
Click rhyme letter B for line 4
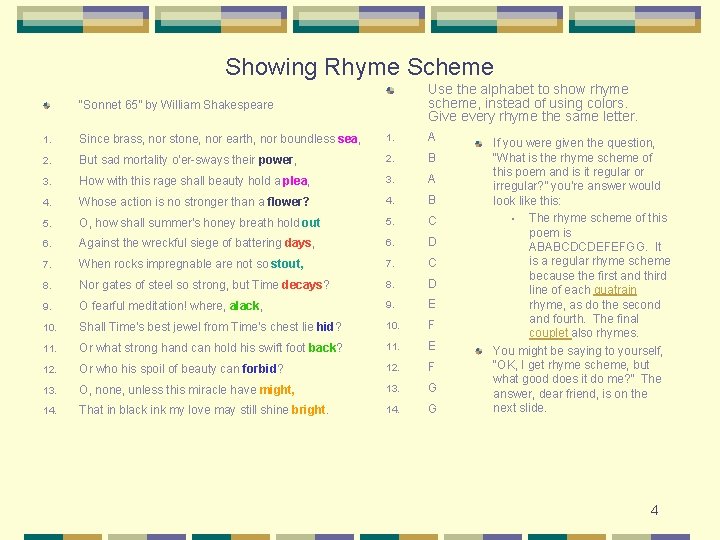[432, 200]
